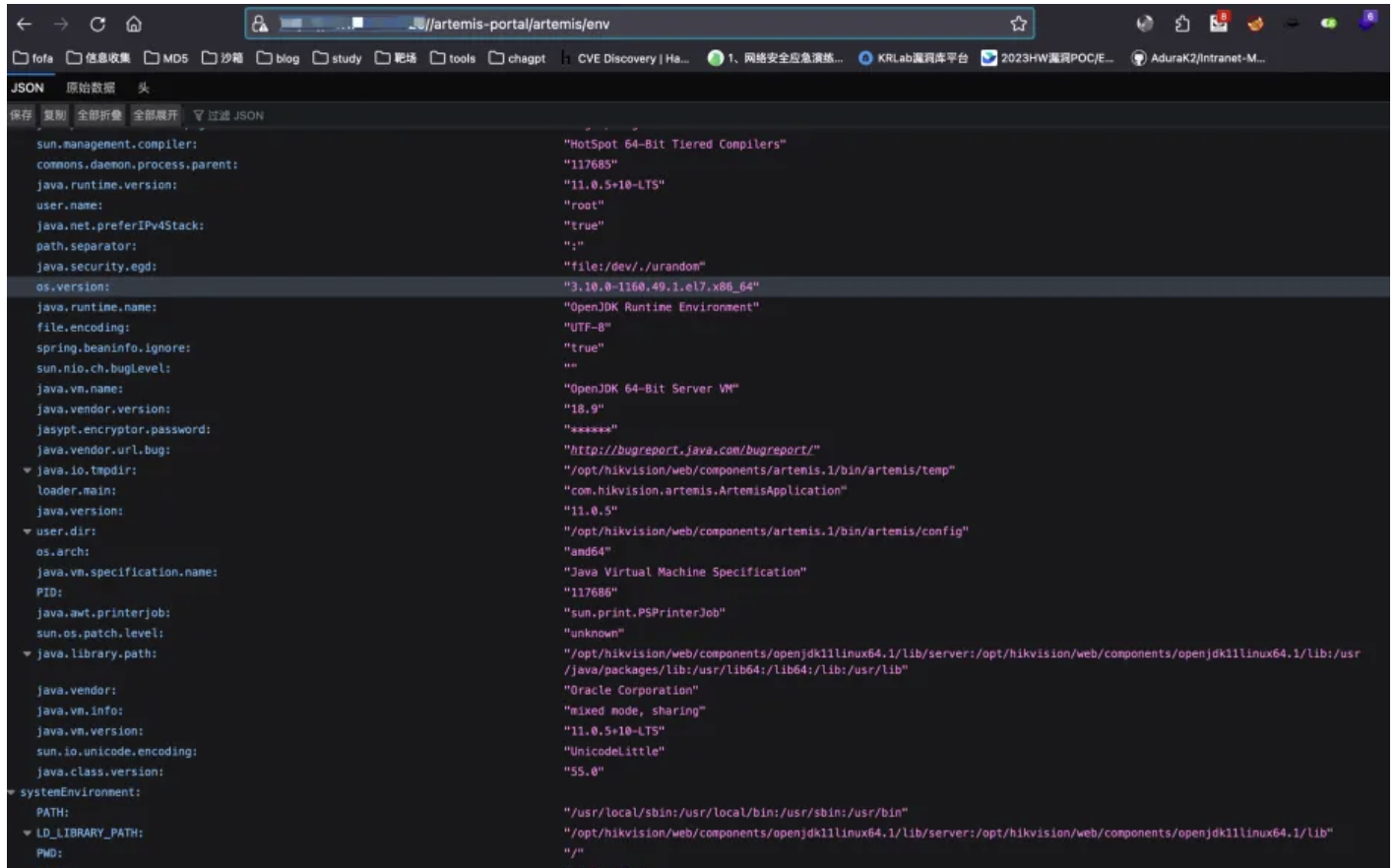Click the 复制 copy button
The image size is (1396, 868).
[55, 115]
